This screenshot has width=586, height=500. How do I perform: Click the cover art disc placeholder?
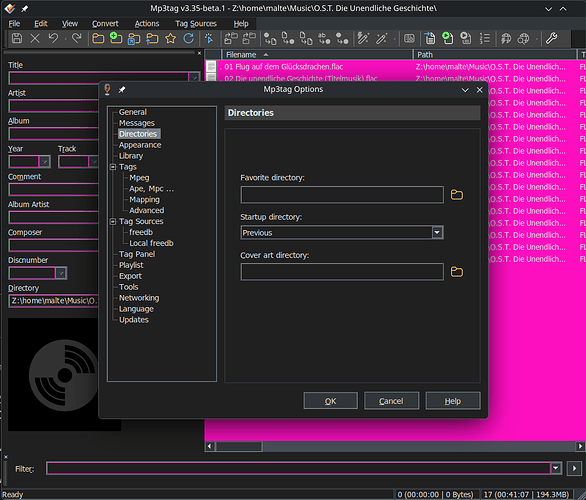64,375
